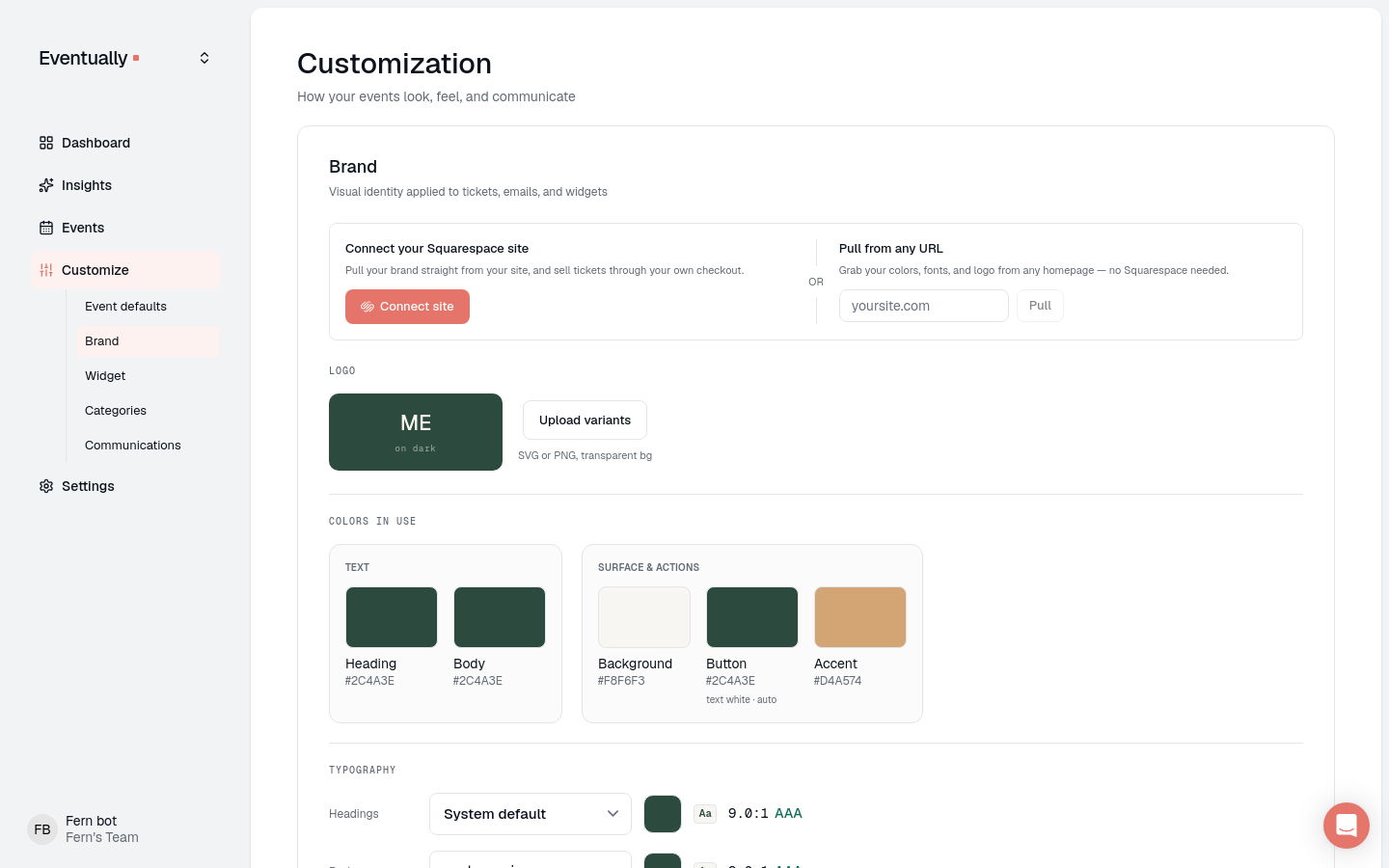
Task: Click the 9.0:1 AAA contrast rating
Action: pyautogui.click(x=765, y=814)
